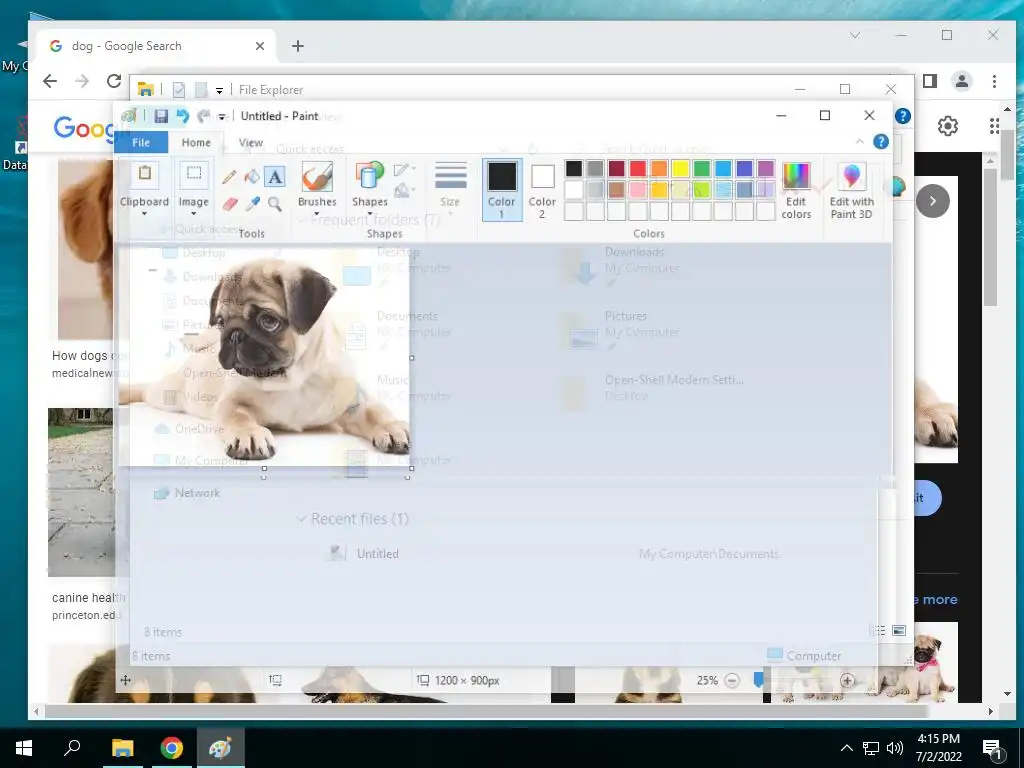Open Windows taskbar search

(x=72, y=748)
